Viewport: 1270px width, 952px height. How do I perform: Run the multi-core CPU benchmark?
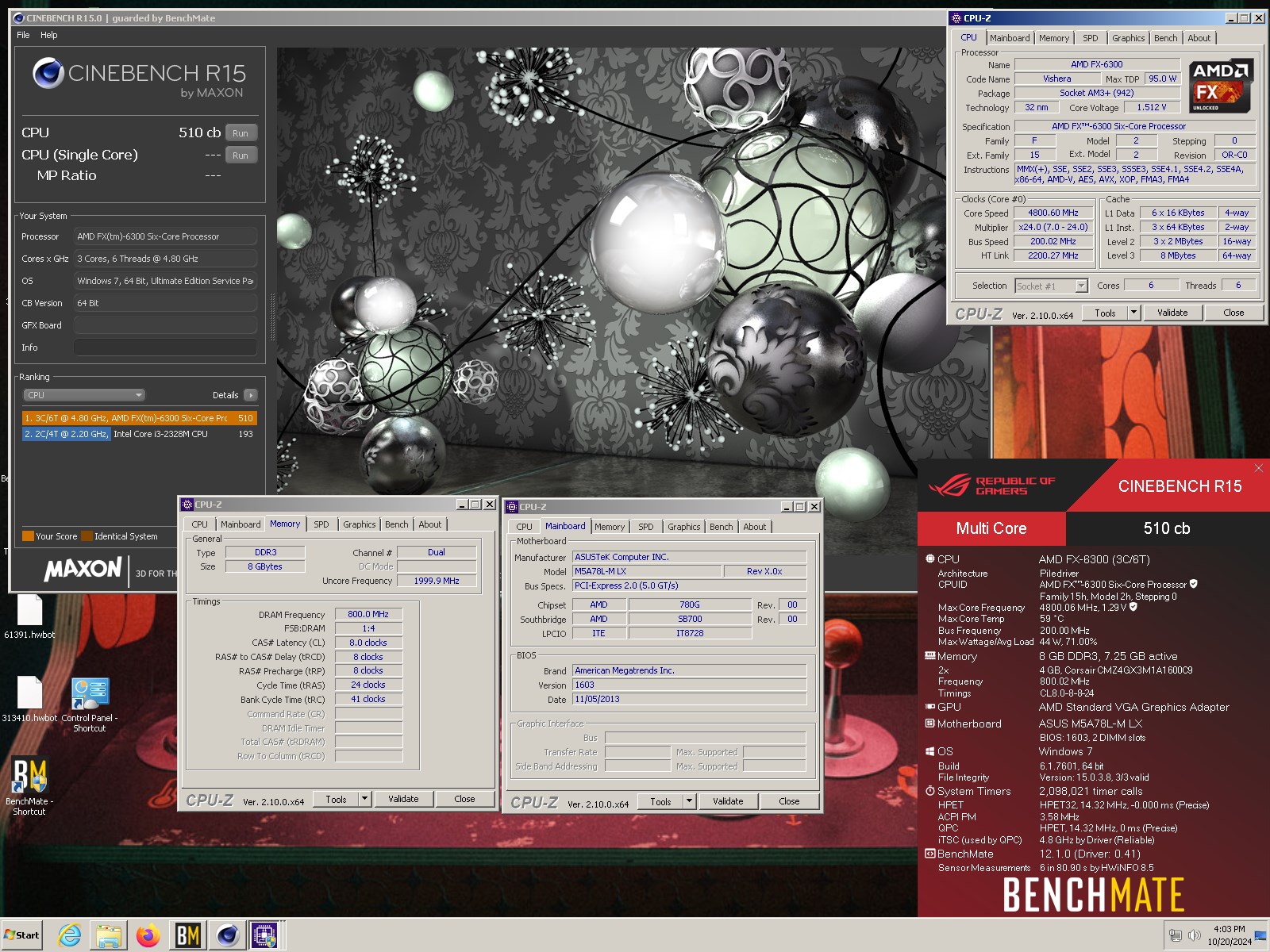tap(241, 133)
